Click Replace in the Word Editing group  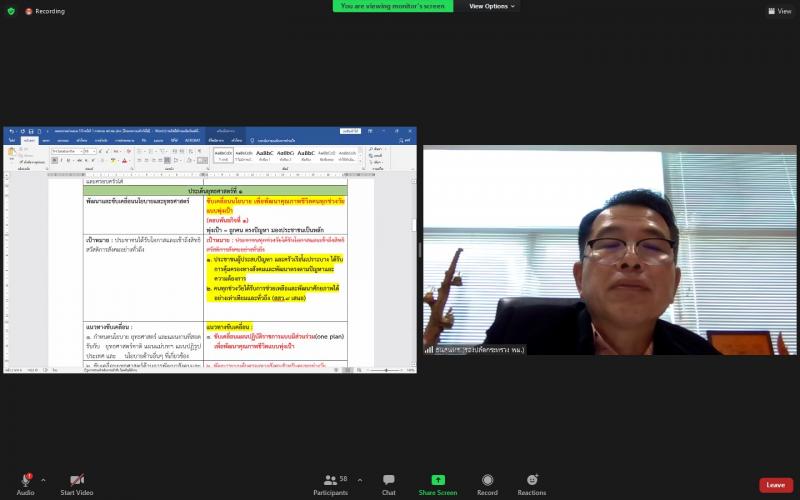coord(378,156)
